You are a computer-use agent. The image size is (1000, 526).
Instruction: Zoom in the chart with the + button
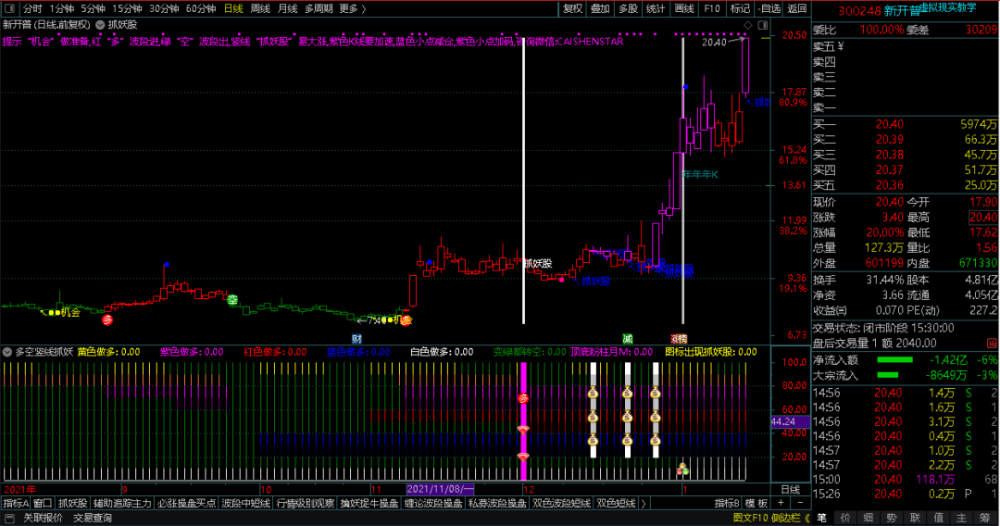click(780, 503)
